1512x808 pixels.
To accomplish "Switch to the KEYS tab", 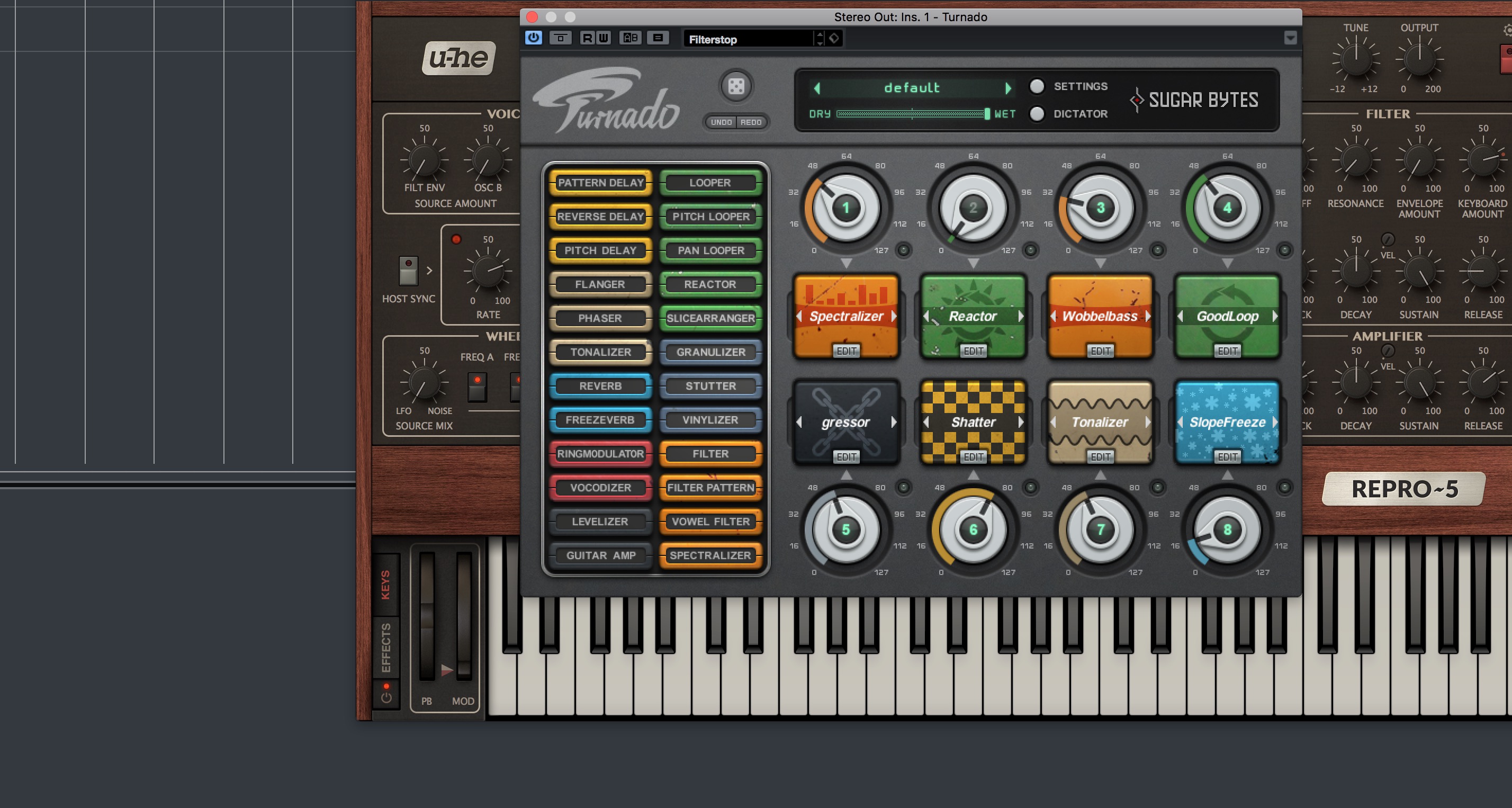I will (385, 584).
